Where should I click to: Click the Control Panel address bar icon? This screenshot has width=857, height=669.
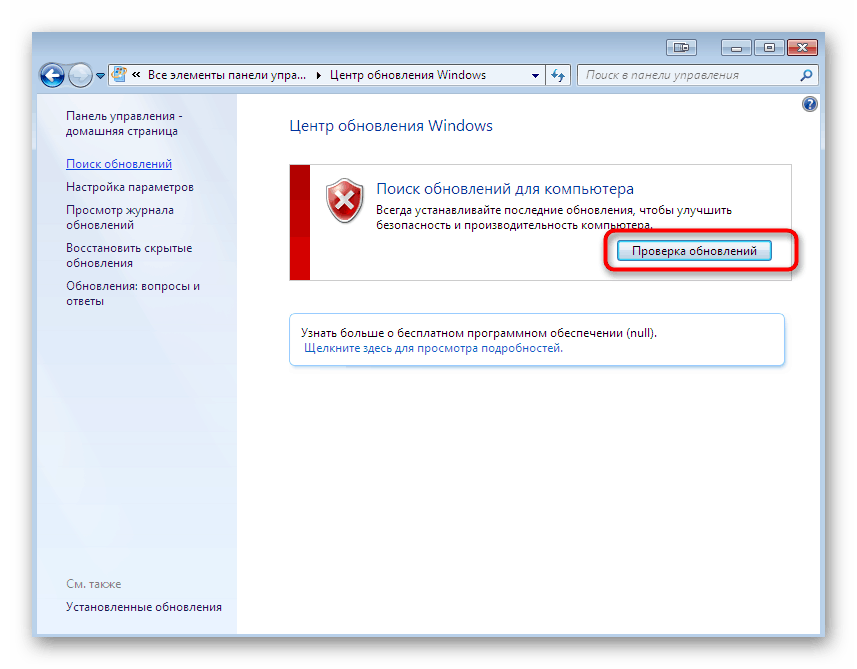[119, 75]
